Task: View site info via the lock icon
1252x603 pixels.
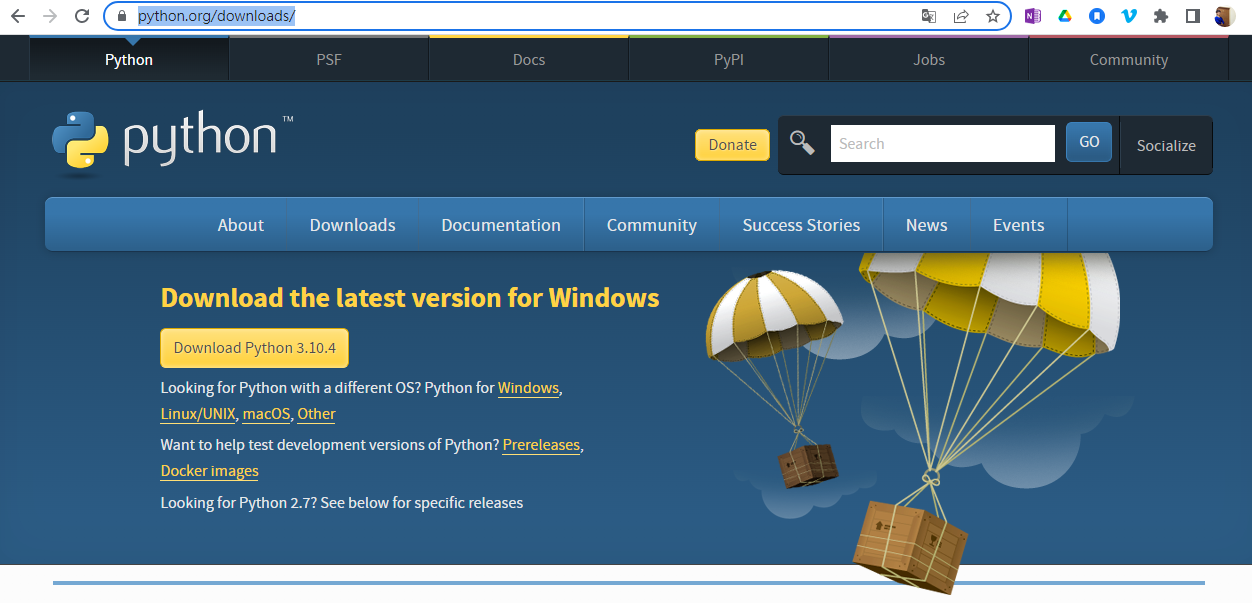Action: click(121, 16)
